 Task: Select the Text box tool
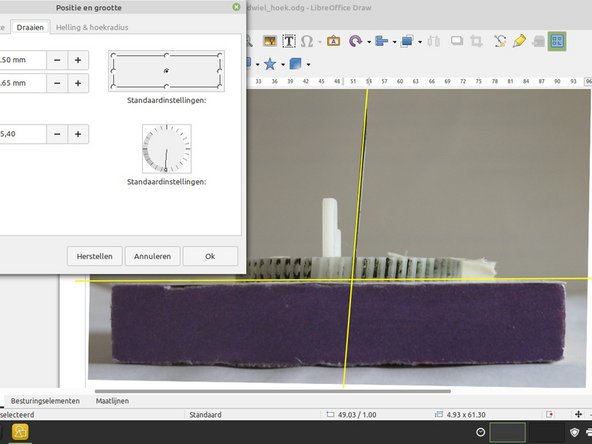tap(289, 41)
